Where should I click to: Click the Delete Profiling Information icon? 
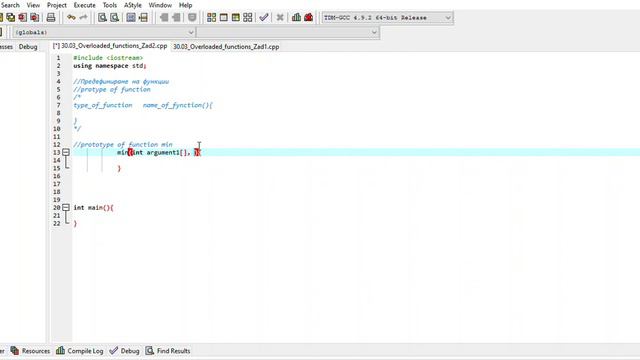point(309,17)
